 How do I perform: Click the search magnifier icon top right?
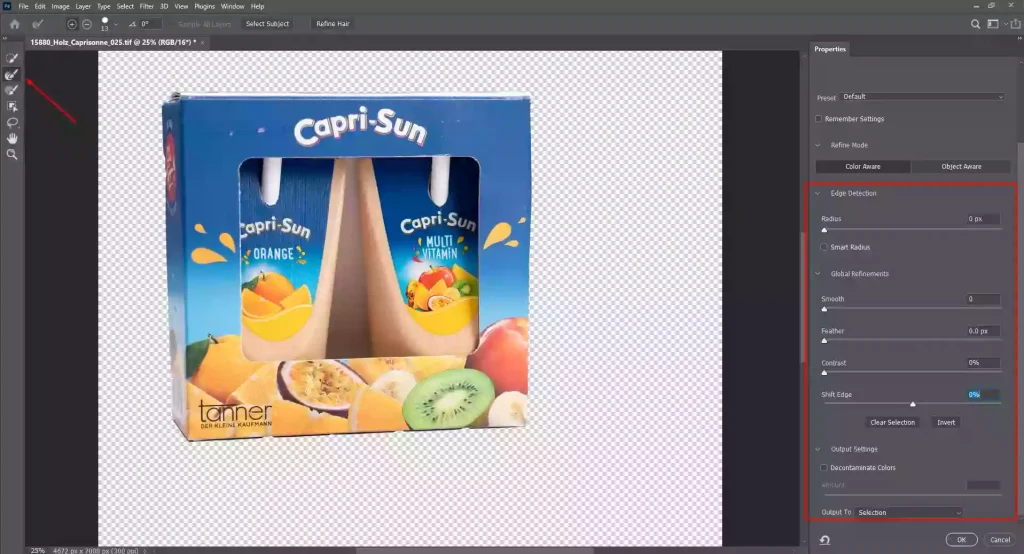point(975,24)
